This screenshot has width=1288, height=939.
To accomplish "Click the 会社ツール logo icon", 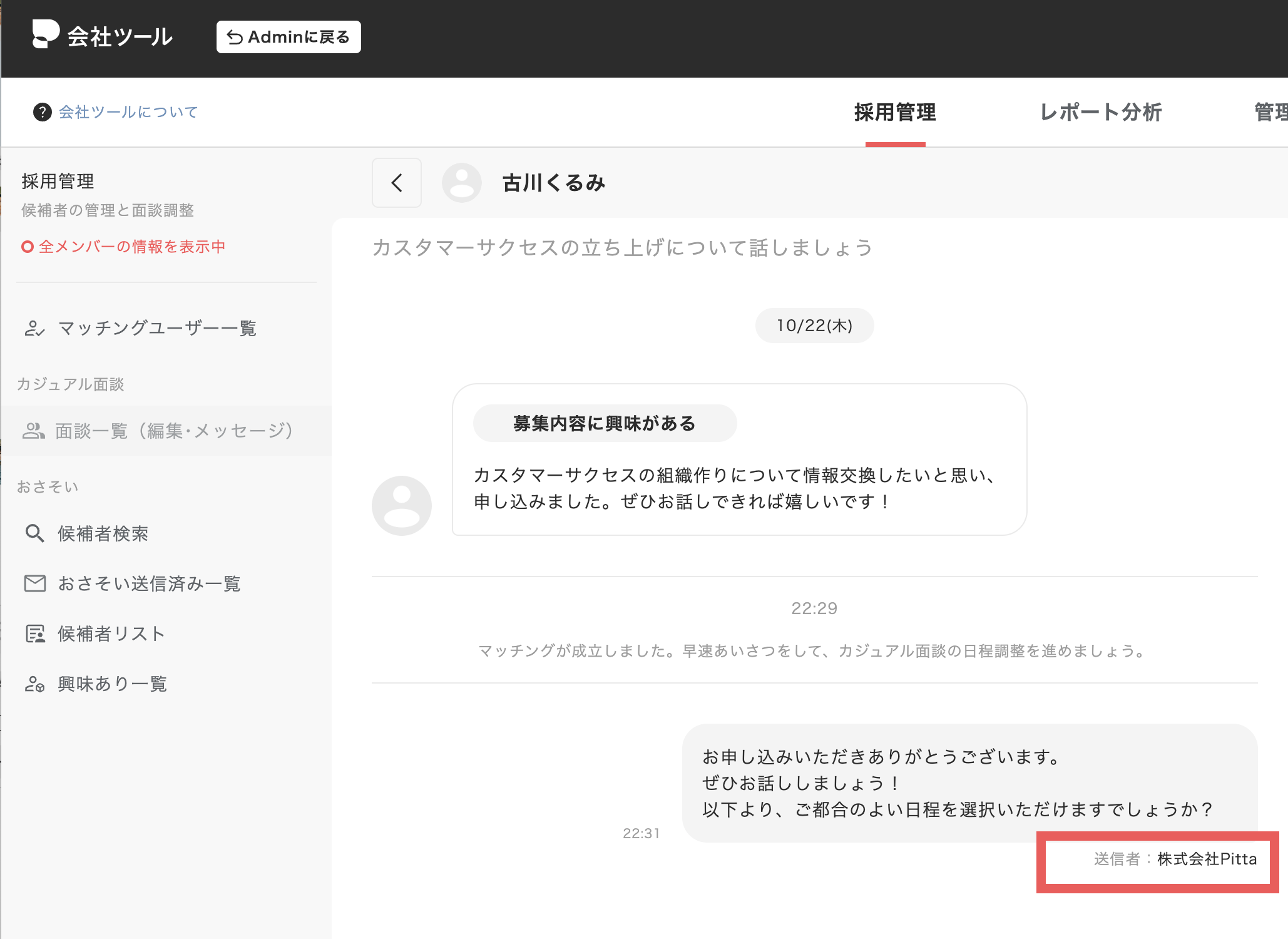I will coord(46,34).
